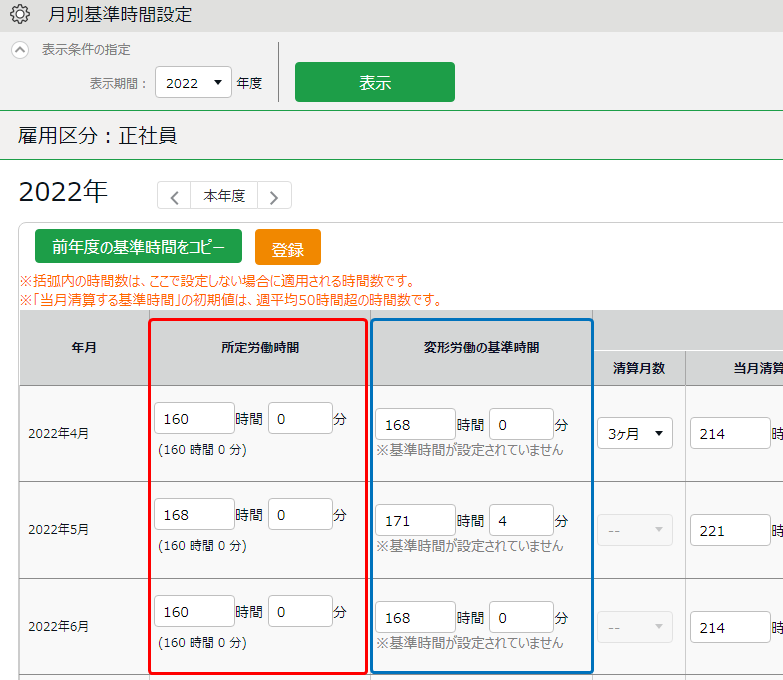Click 変形労働 minutes field for 2022年6月
Image resolution: width=783 pixels, height=680 pixels.
tap(521, 617)
